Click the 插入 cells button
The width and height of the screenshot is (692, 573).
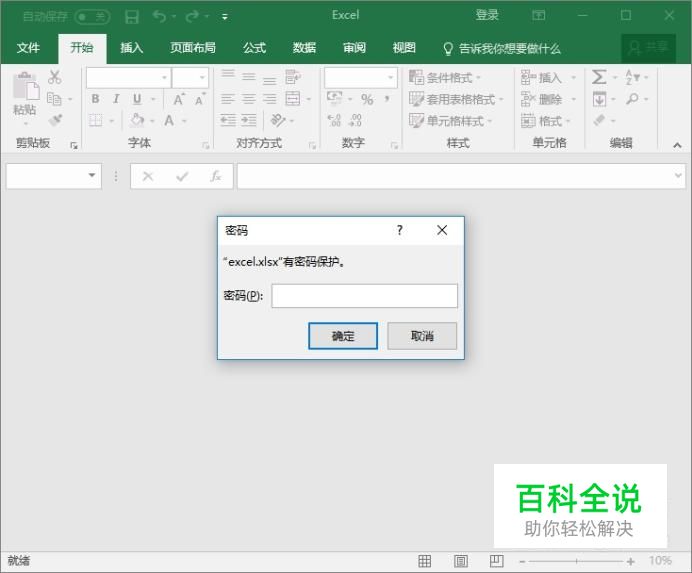point(541,78)
